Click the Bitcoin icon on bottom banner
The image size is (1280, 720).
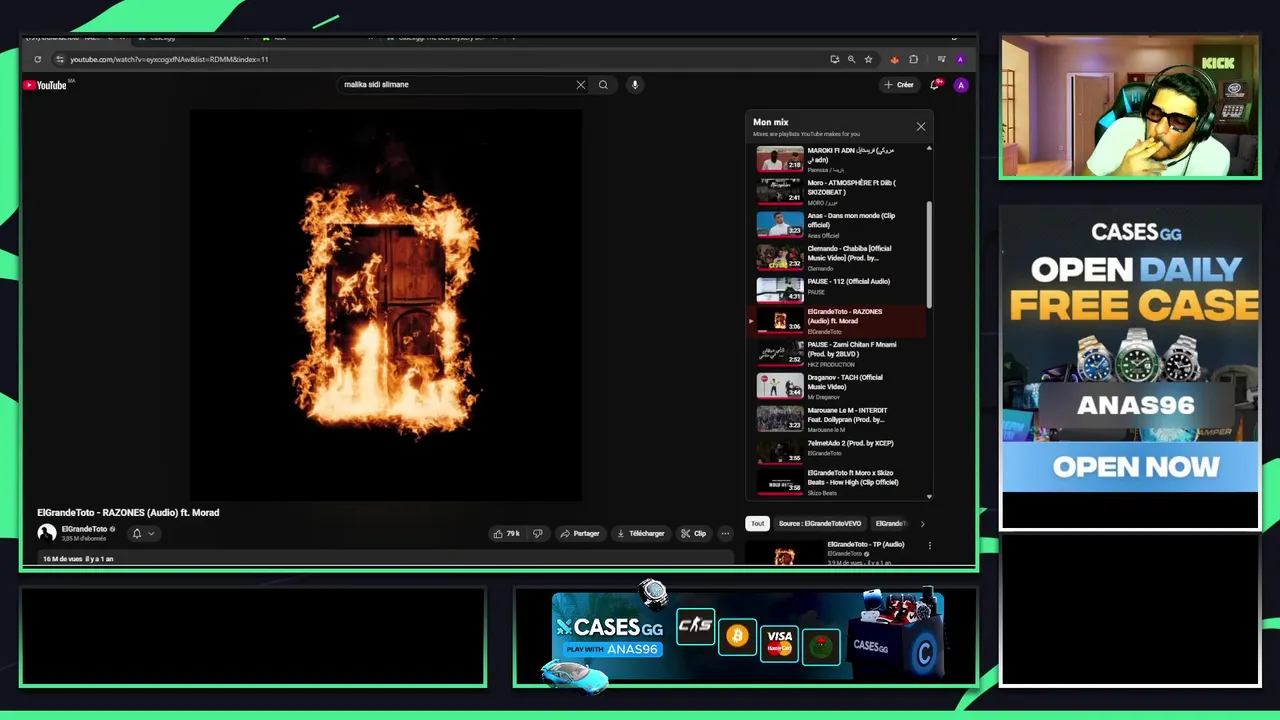[x=737, y=636]
